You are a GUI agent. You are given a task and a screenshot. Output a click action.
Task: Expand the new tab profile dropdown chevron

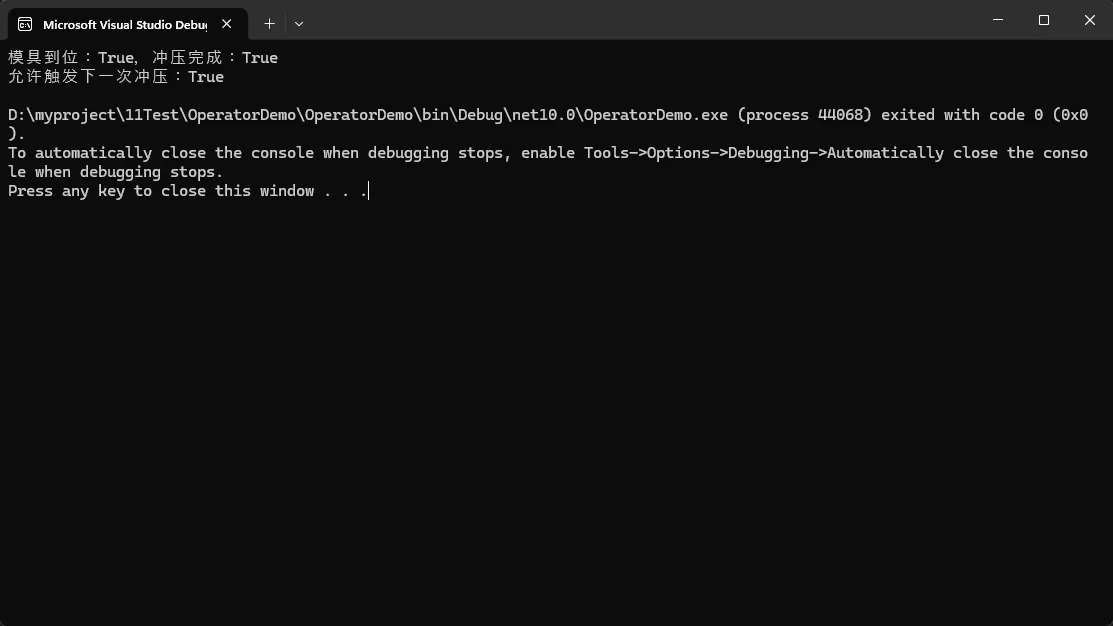coord(299,24)
